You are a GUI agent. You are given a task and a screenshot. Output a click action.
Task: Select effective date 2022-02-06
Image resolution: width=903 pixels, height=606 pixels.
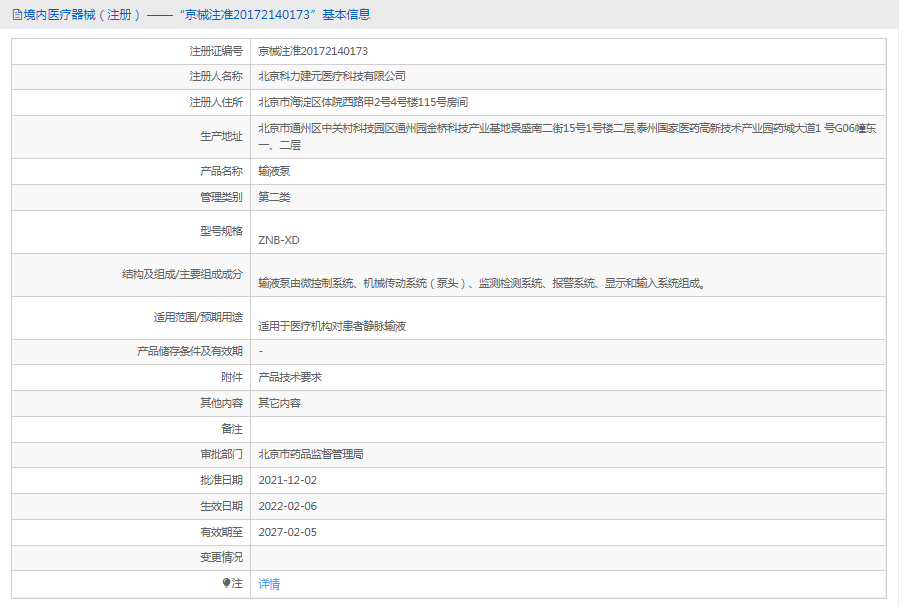coord(287,506)
